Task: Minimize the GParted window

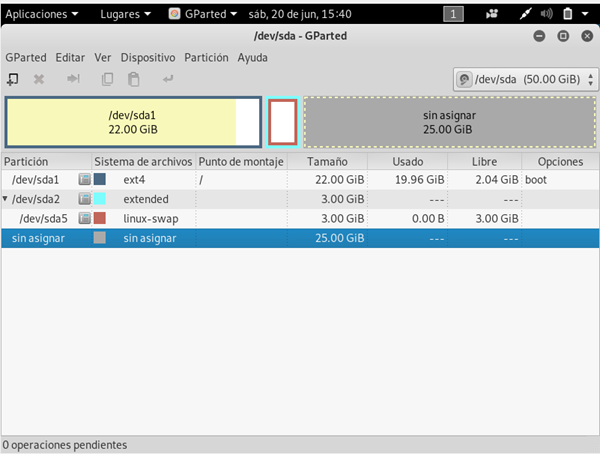Action: pyautogui.click(x=540, y=36)
